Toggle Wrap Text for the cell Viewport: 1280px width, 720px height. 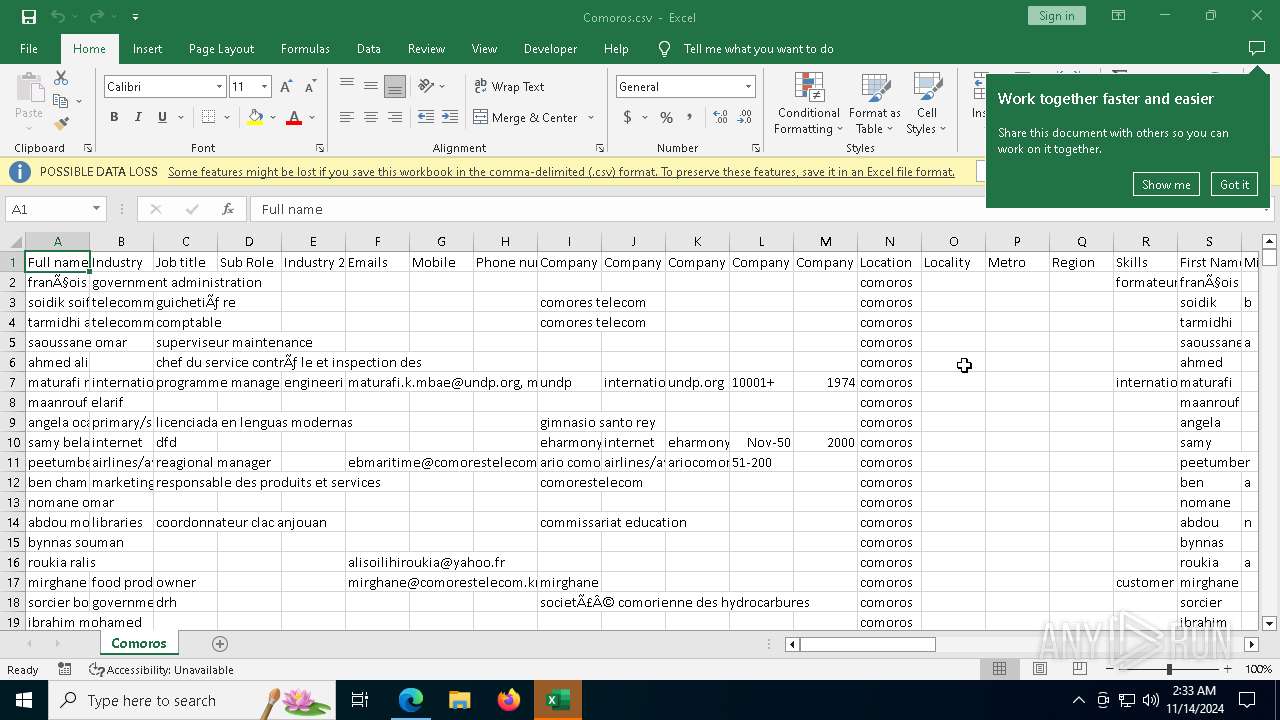[x=510, y=86]
